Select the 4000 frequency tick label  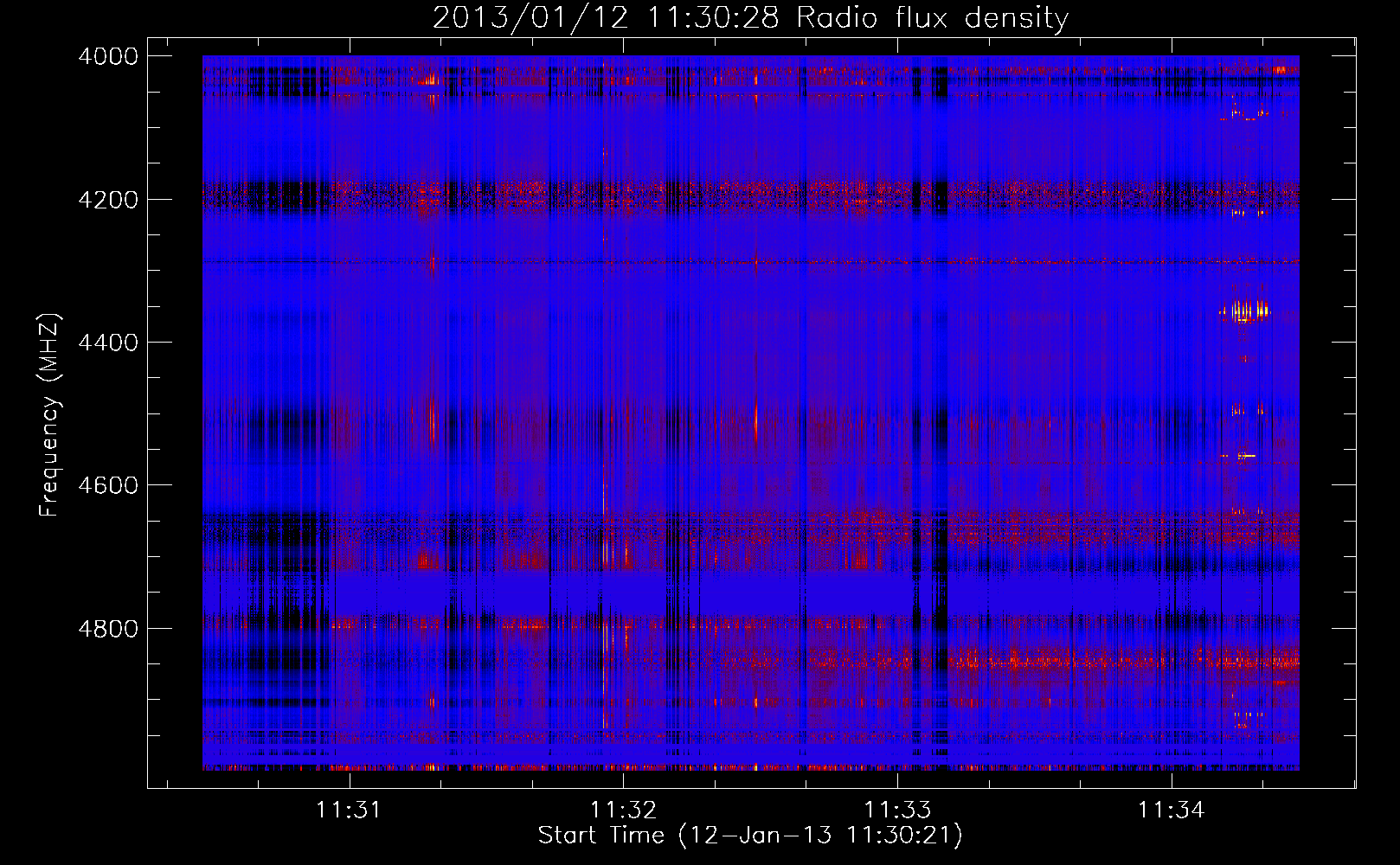[x=108, y=56]
